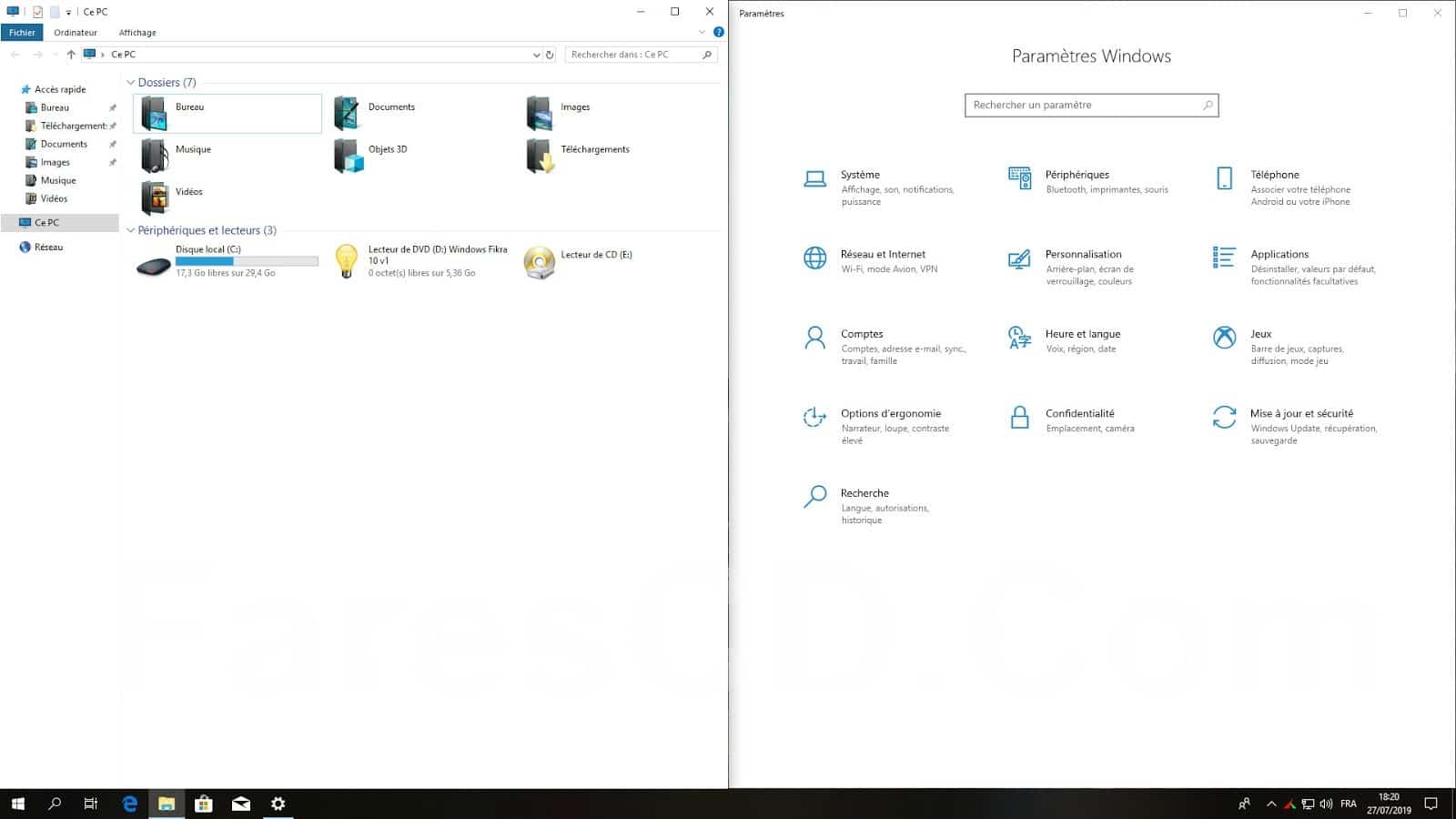
Task: Open Microsoft Store from taskbar
Action: point(204,804)
